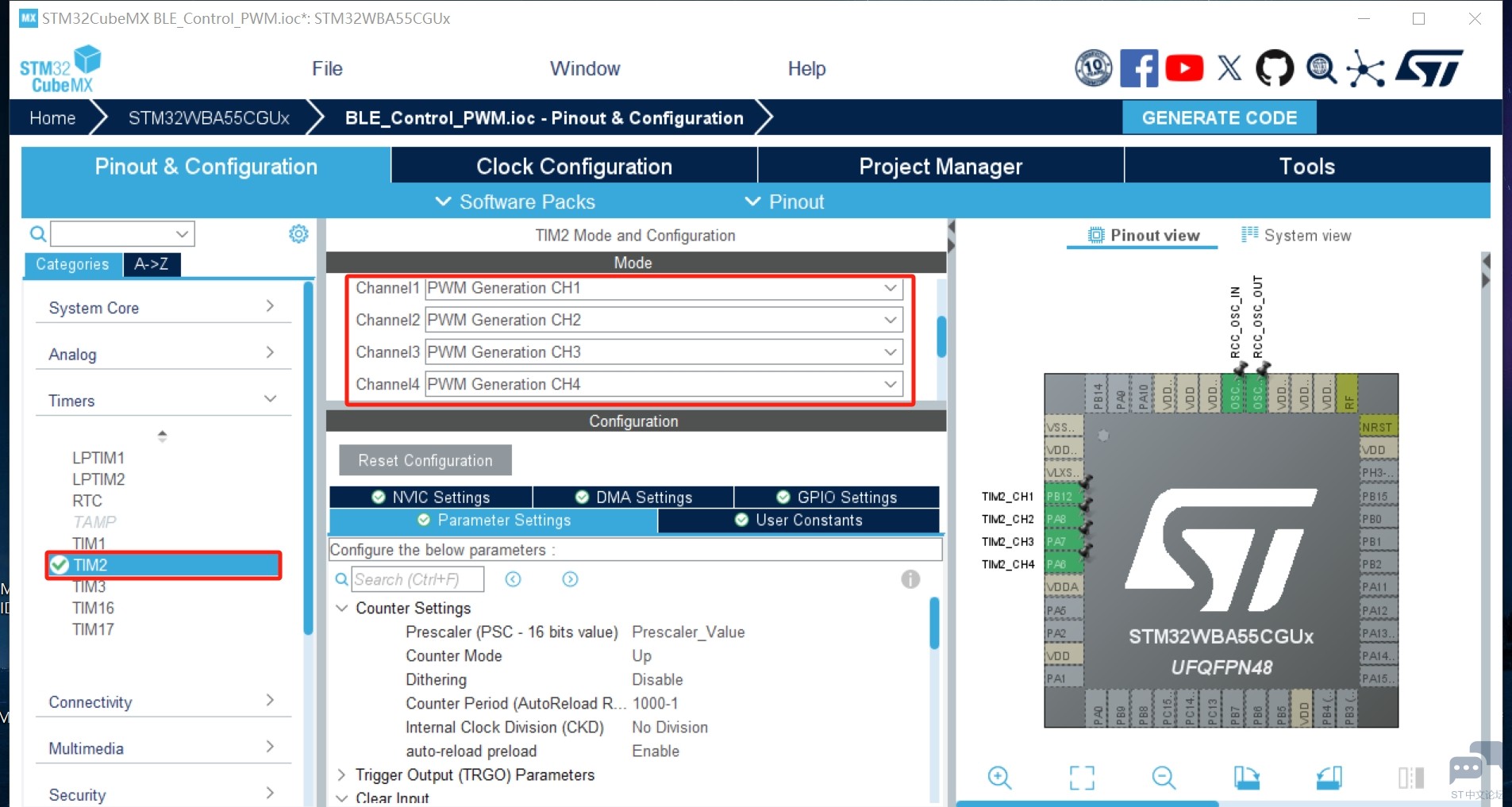Zoom in on the pinout view
1512x807 pixels.
[999, 778]
